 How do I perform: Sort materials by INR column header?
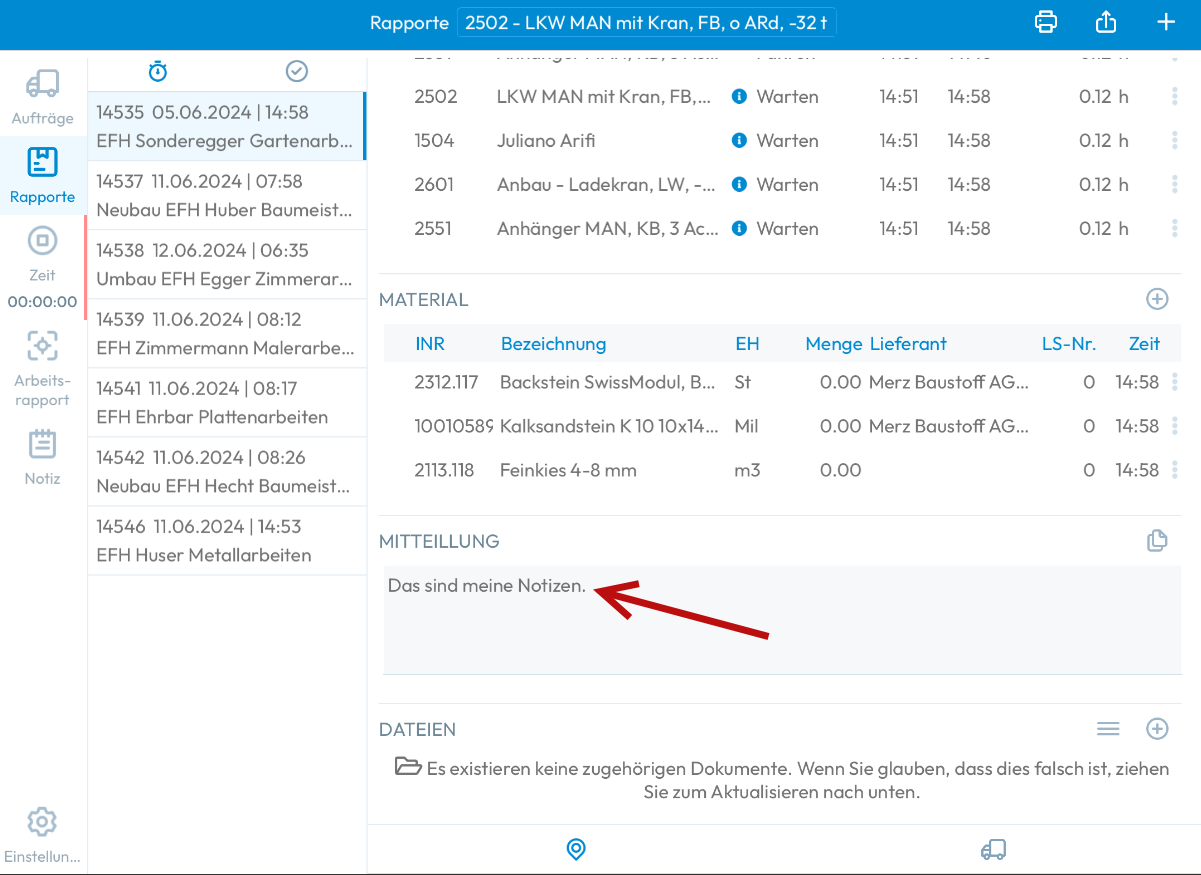(430, 344)
